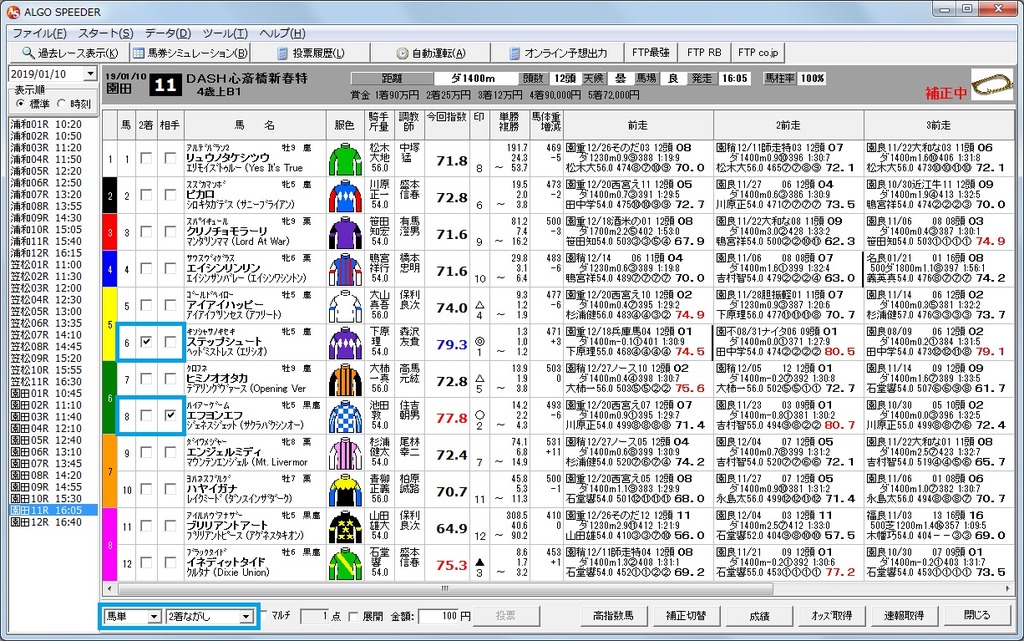Click the 単勝複勝 column header
This screenshot has width=1024, height=641.
(x=509, y=125)
